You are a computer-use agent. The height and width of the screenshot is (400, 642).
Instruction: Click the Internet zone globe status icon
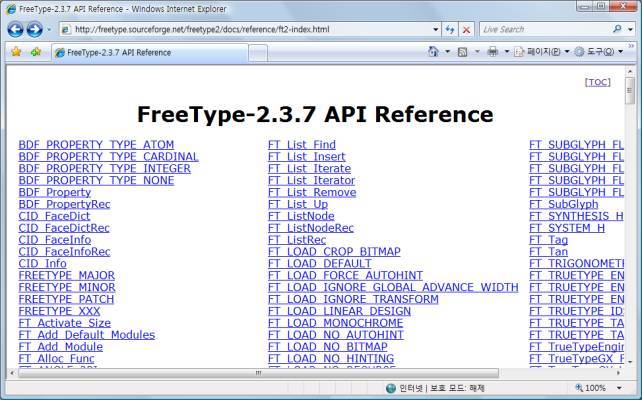391,388
